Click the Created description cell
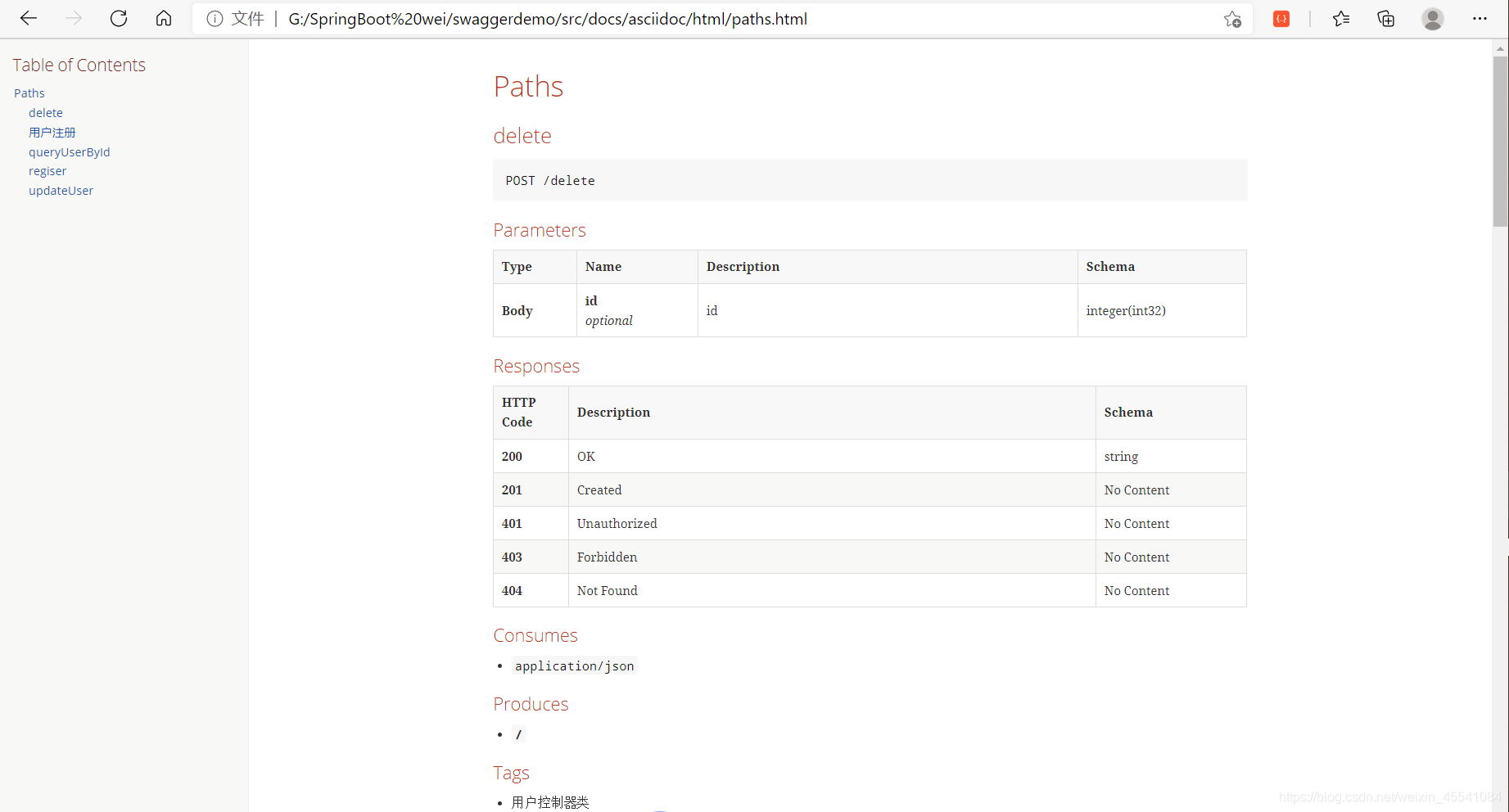 (x=832, y=489)
